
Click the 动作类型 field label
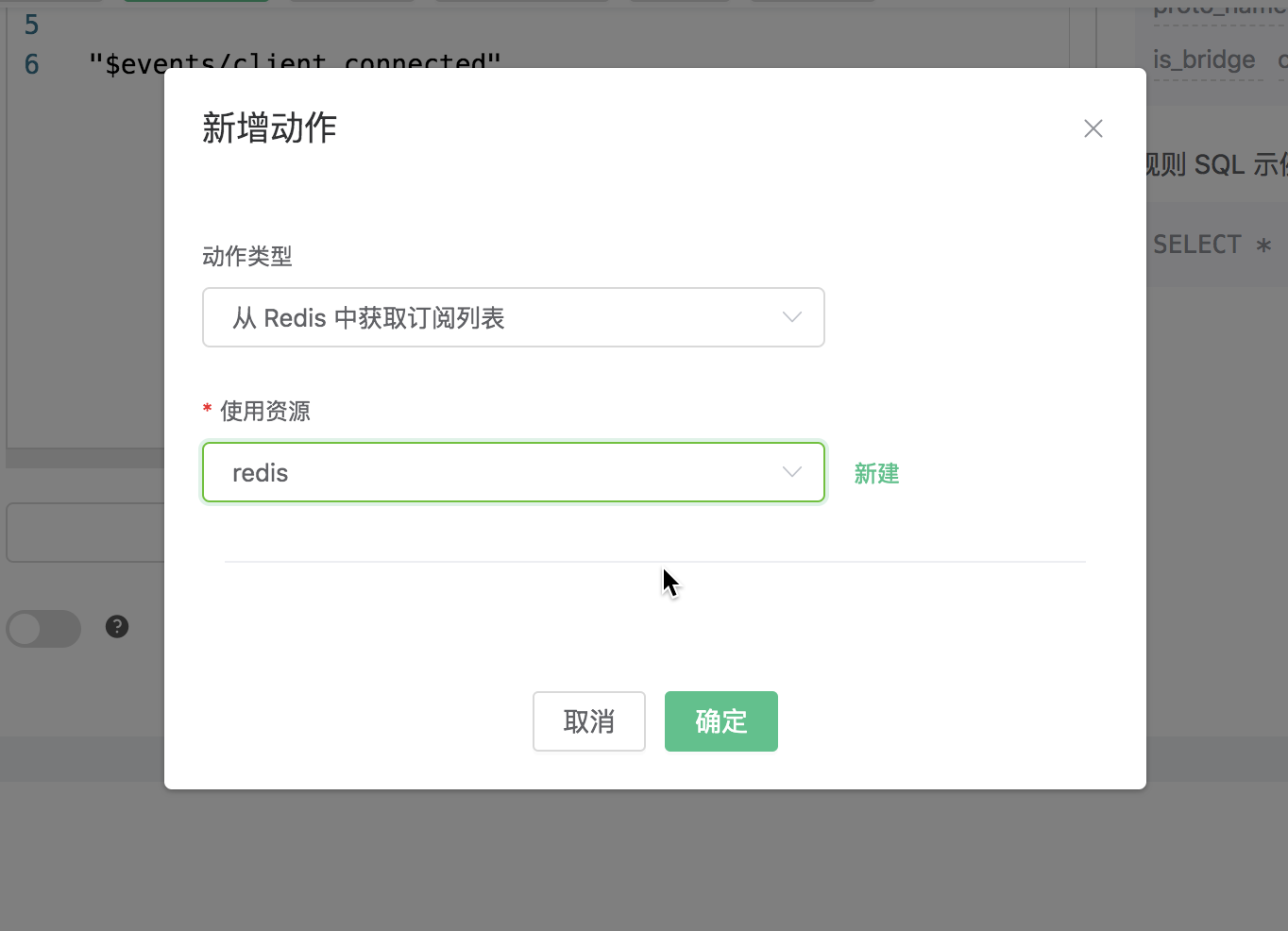247,256
